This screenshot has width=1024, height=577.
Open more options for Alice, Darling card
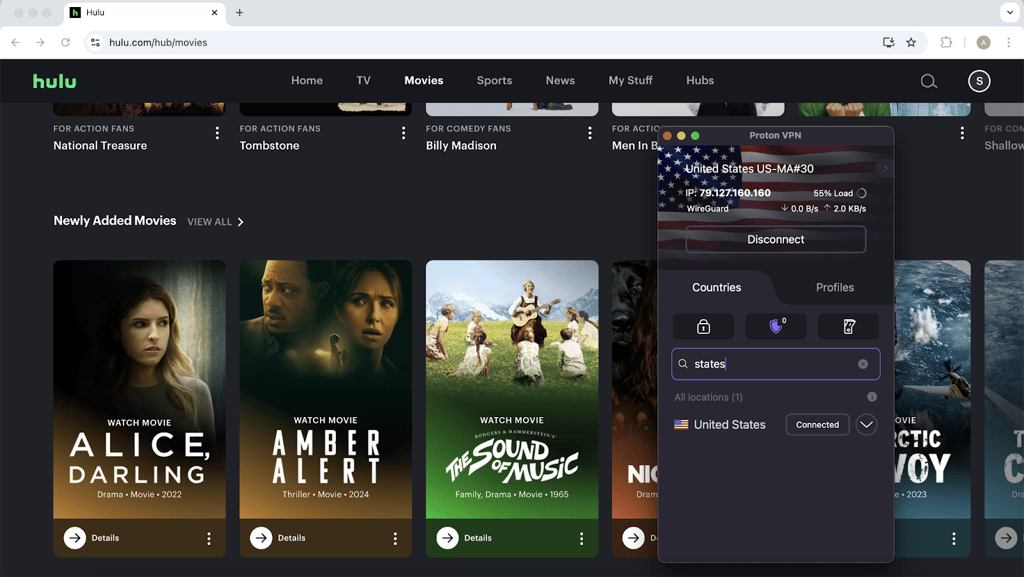[x=209, y=538]
